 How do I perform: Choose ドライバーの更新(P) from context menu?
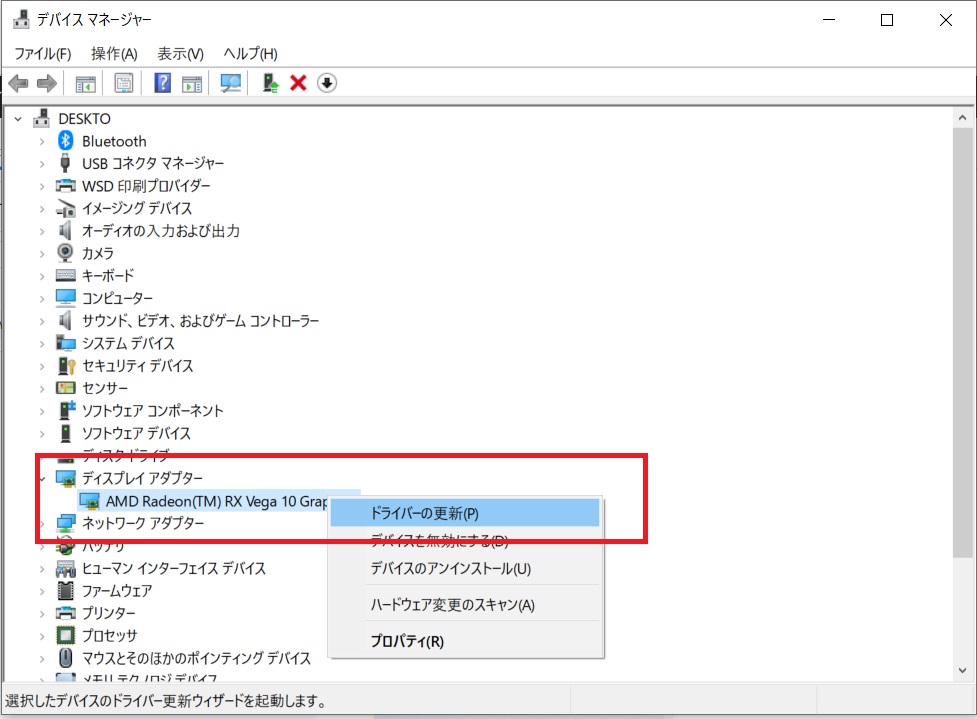(465, 513)
